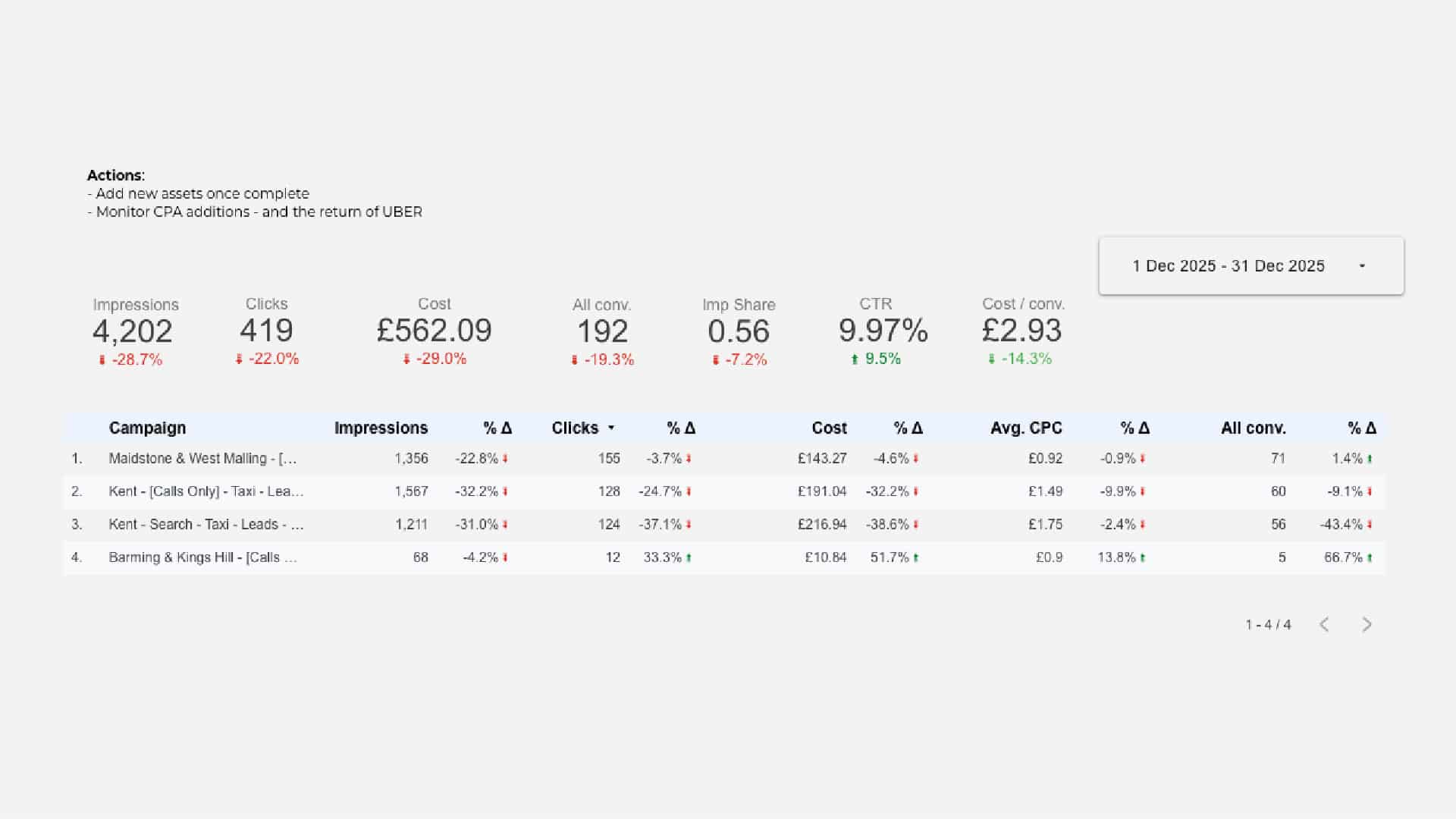
Task: Sort by All conv. column header
Action: (x=1253, y=428)
